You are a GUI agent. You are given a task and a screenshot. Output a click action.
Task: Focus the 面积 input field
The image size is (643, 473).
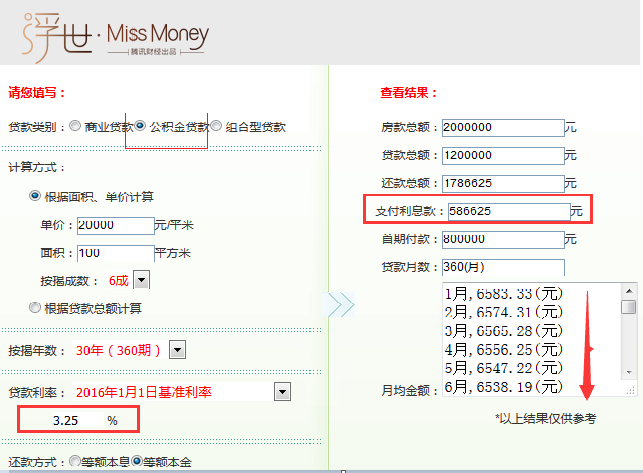tap(114, 253)
